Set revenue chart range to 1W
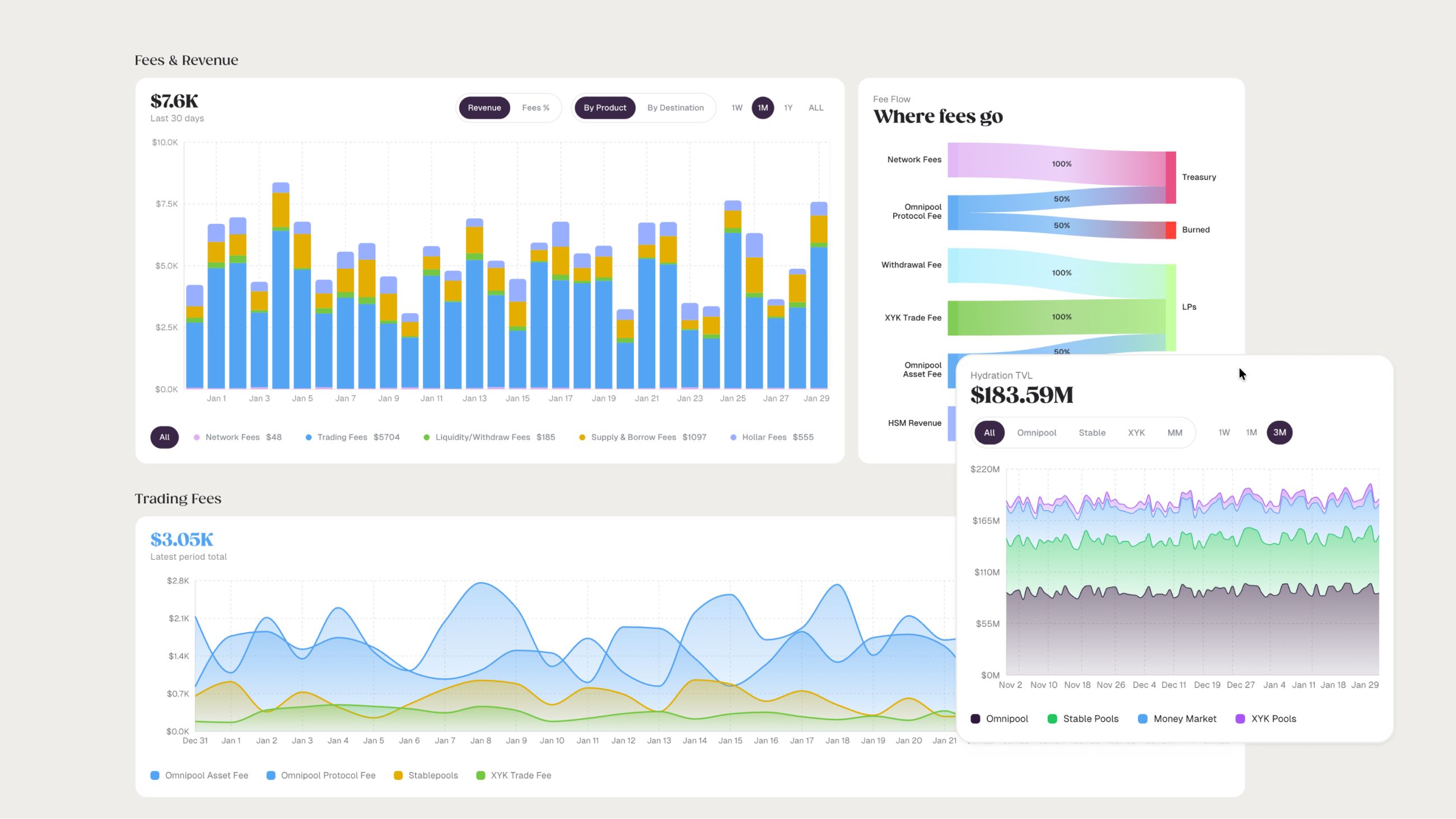This screenshot has height=819, width=1456. pos(736,107)
